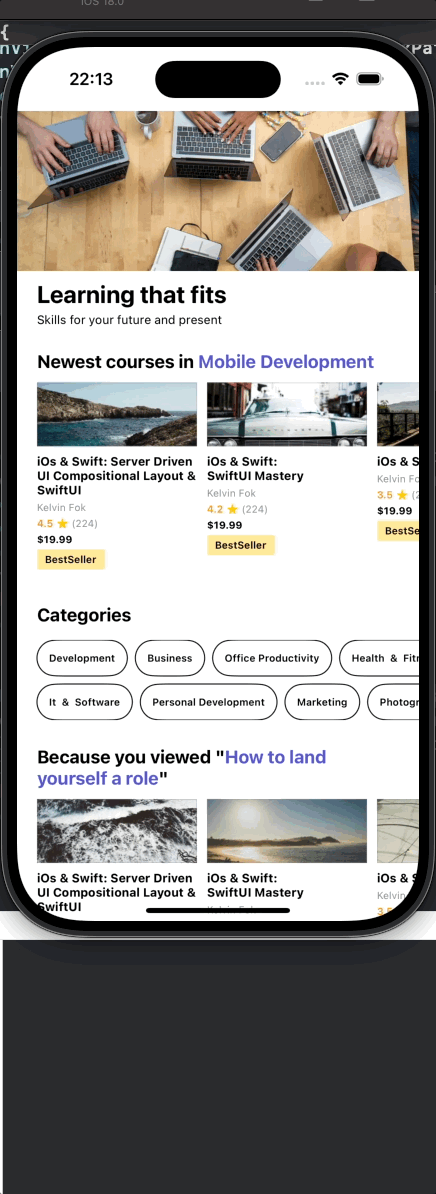The image size is (436, 1194).
Task: Open the ocean waves course thumbnail
Action: (117, 831)
